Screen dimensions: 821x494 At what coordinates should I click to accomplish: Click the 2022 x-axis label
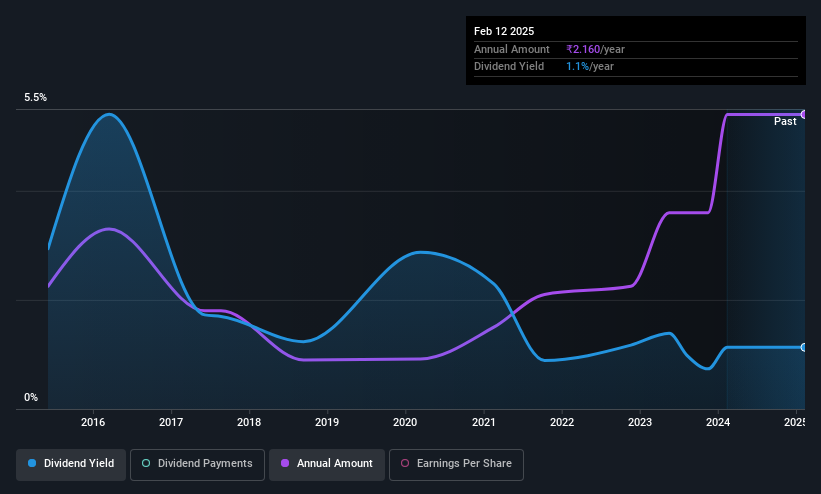(562, 422)
